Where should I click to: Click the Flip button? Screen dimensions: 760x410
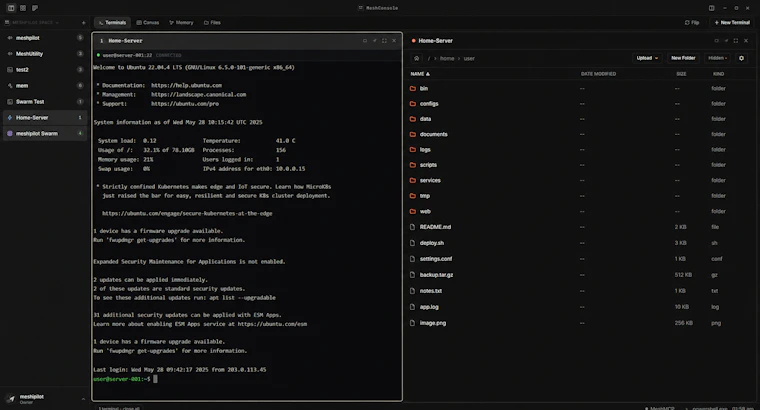(692, 23)
